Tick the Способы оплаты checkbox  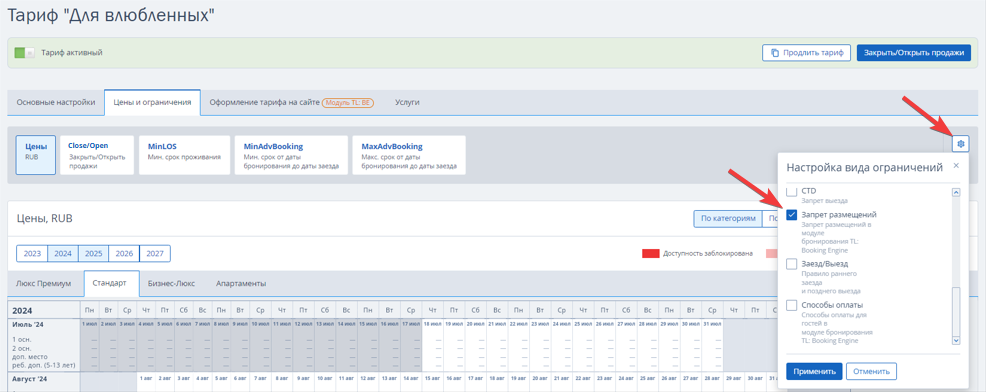(x=792, y=305)
